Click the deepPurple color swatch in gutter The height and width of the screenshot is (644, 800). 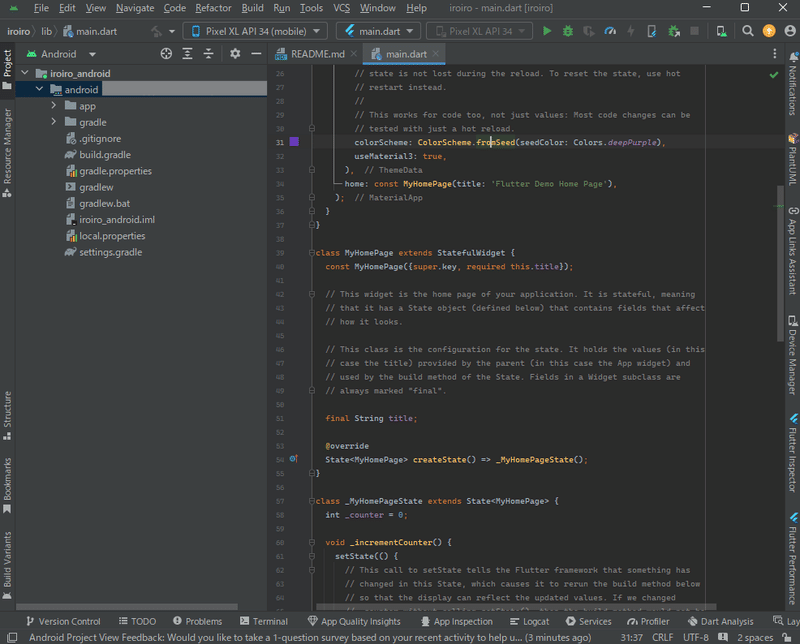pyautogui.click(x=294, y=142)
